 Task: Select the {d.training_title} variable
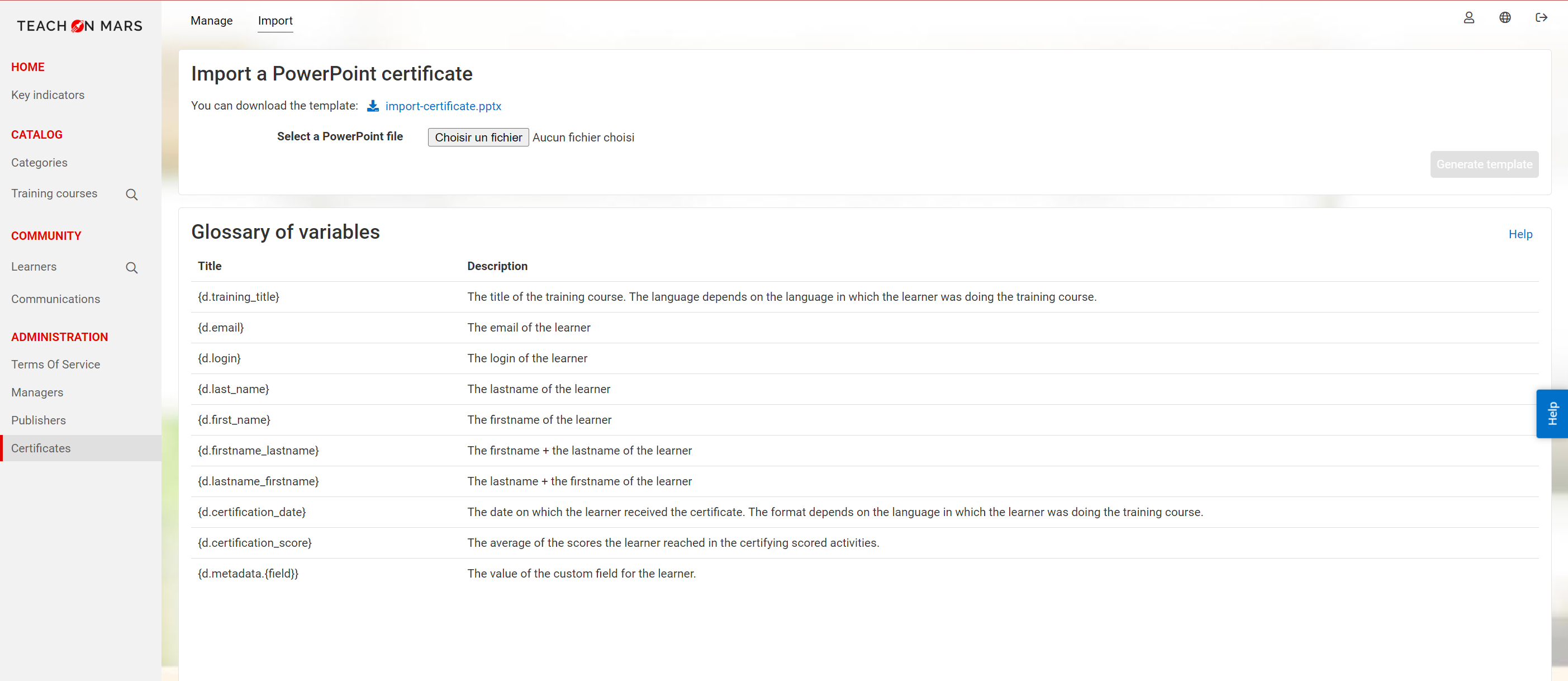(238, 297)
